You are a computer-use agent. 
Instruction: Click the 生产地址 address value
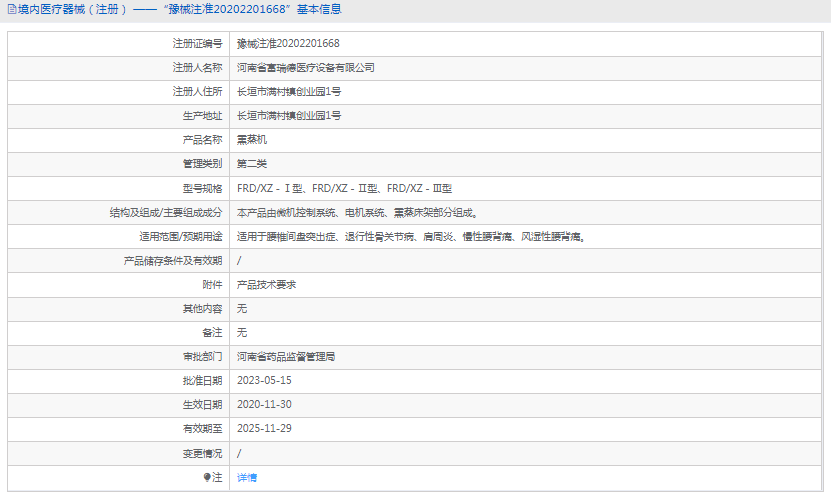click(x=289, y=116)
